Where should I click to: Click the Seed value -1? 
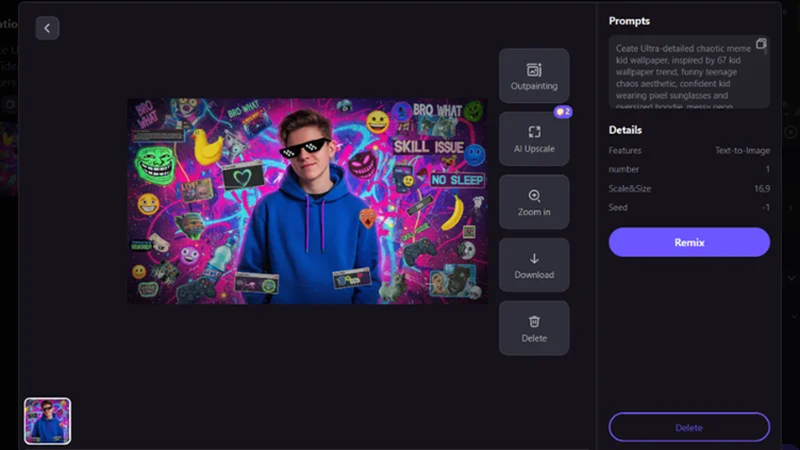click(766, 208)
